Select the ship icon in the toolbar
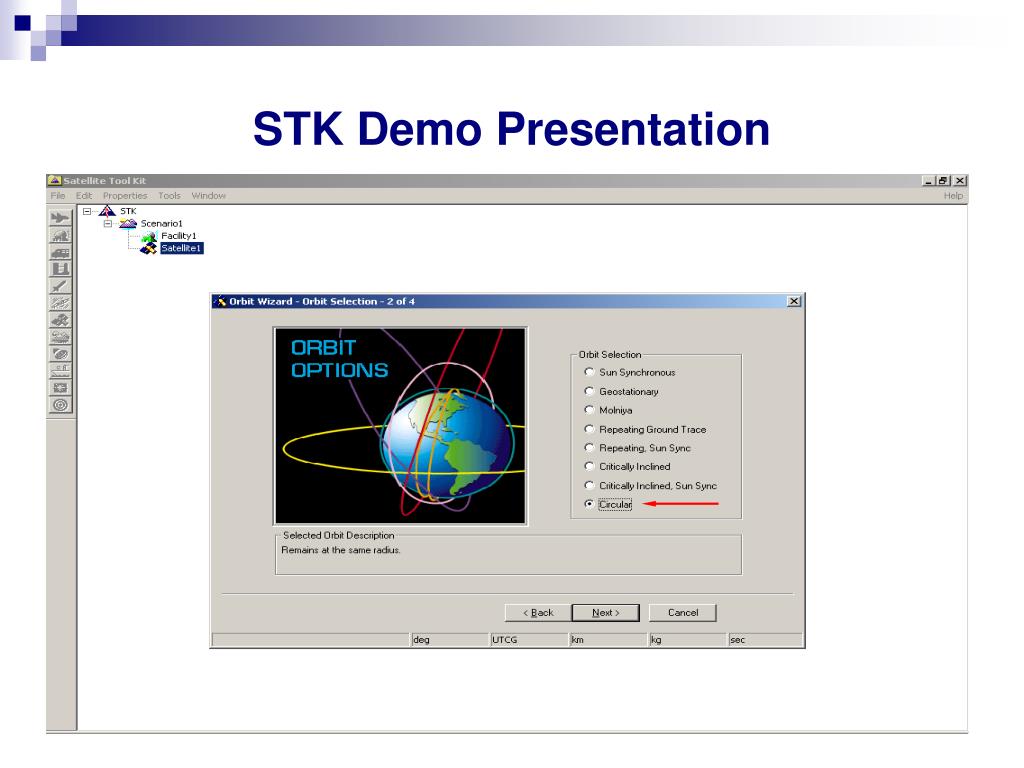Image resolution: width=1024 pixels, height=768 pixels. click(x=60, y=337)
